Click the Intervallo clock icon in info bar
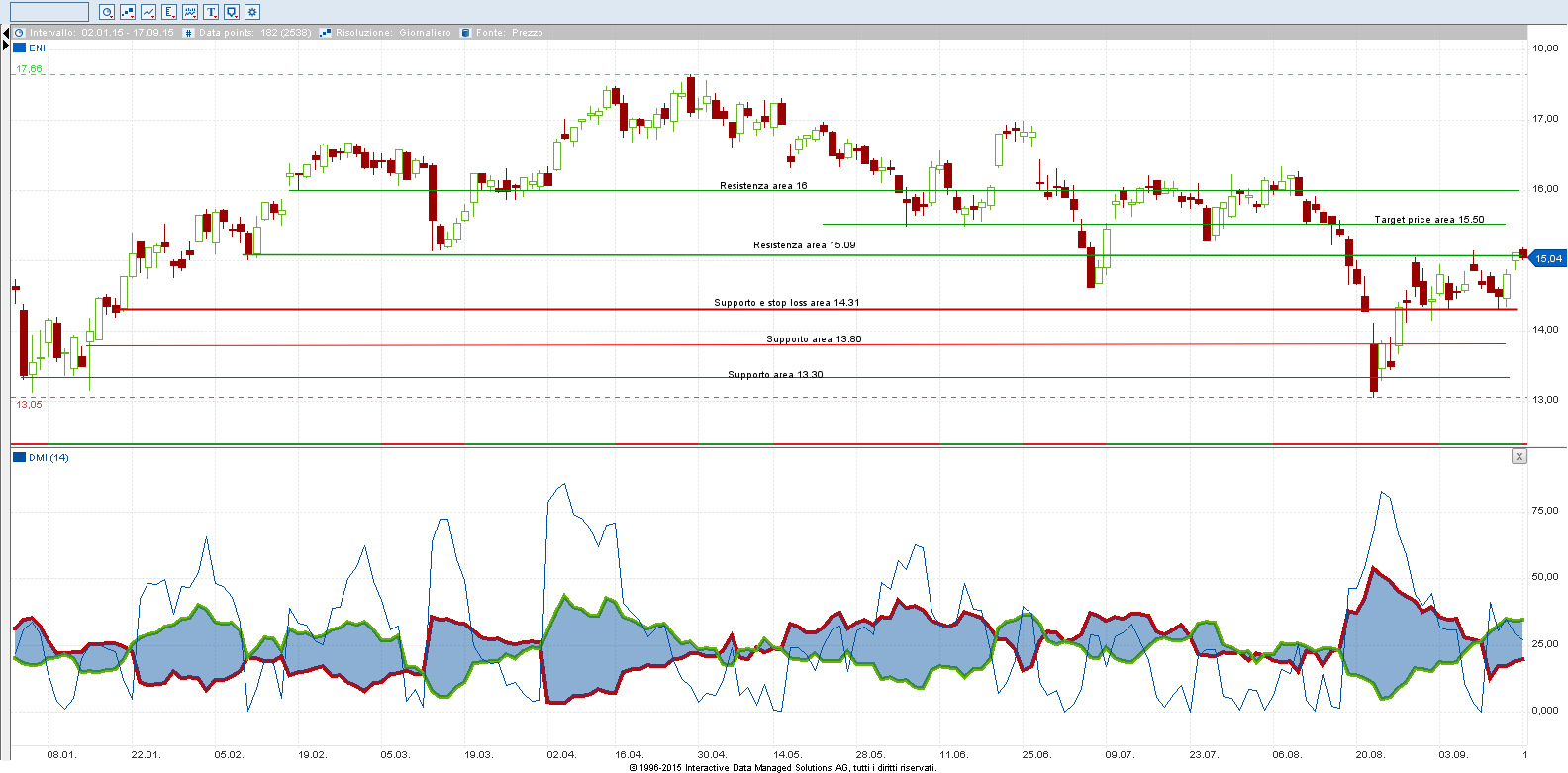The width and height of the screenshot is (1568, 773). 19,33
